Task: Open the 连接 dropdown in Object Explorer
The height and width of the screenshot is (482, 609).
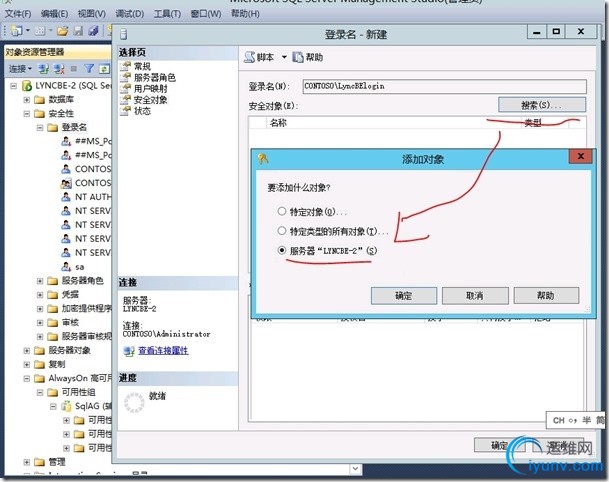Action: (20, 69)
